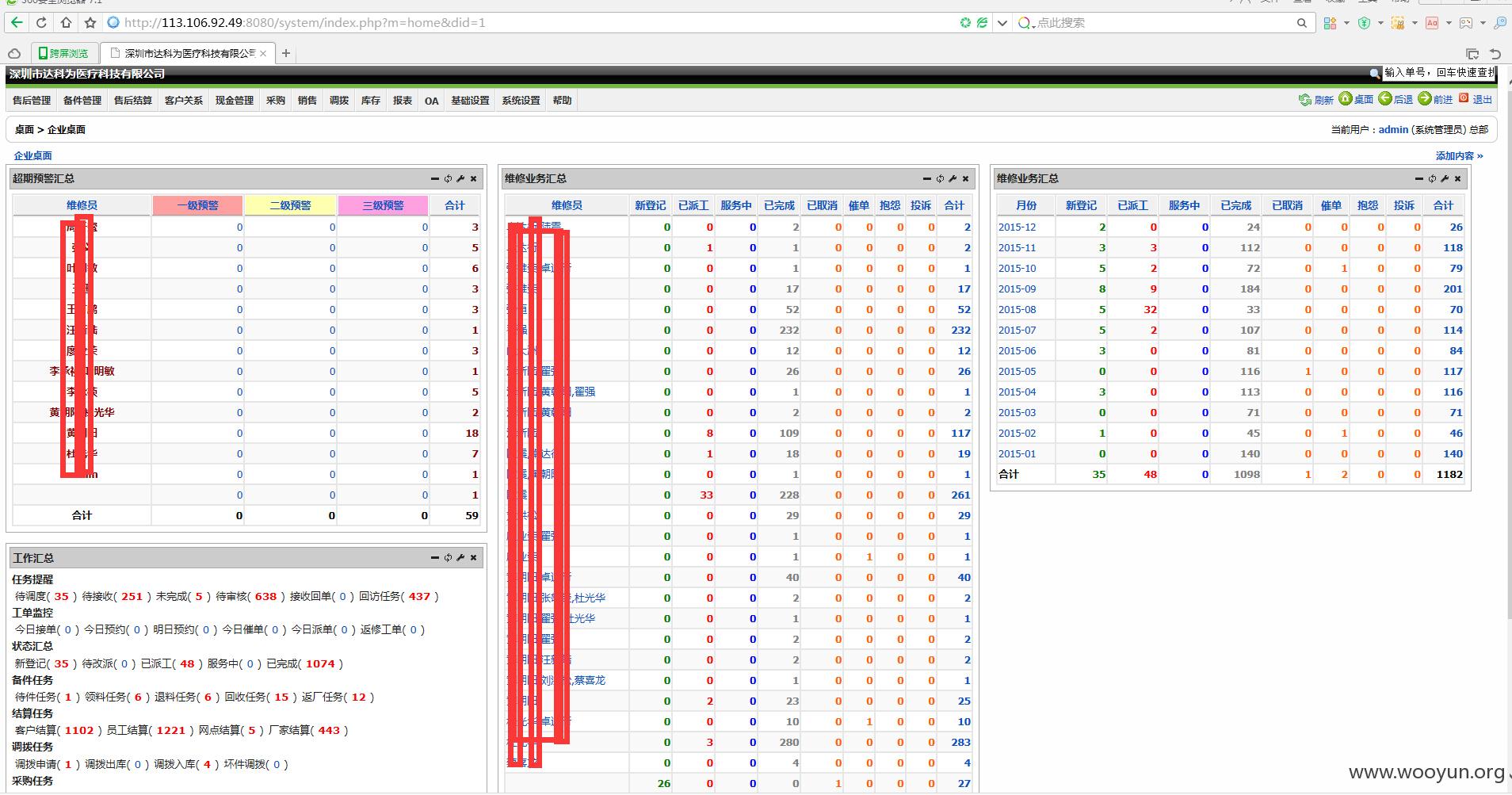
Task: Open new tab with plus button
Action: [x=286, y=53]
